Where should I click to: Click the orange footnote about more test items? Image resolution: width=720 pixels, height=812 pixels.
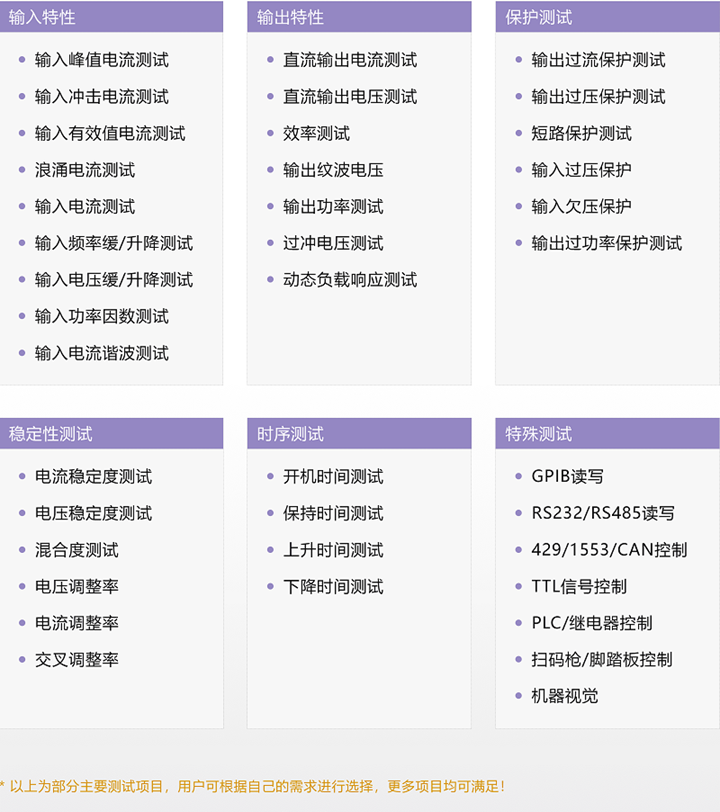[x=256, y=787]
